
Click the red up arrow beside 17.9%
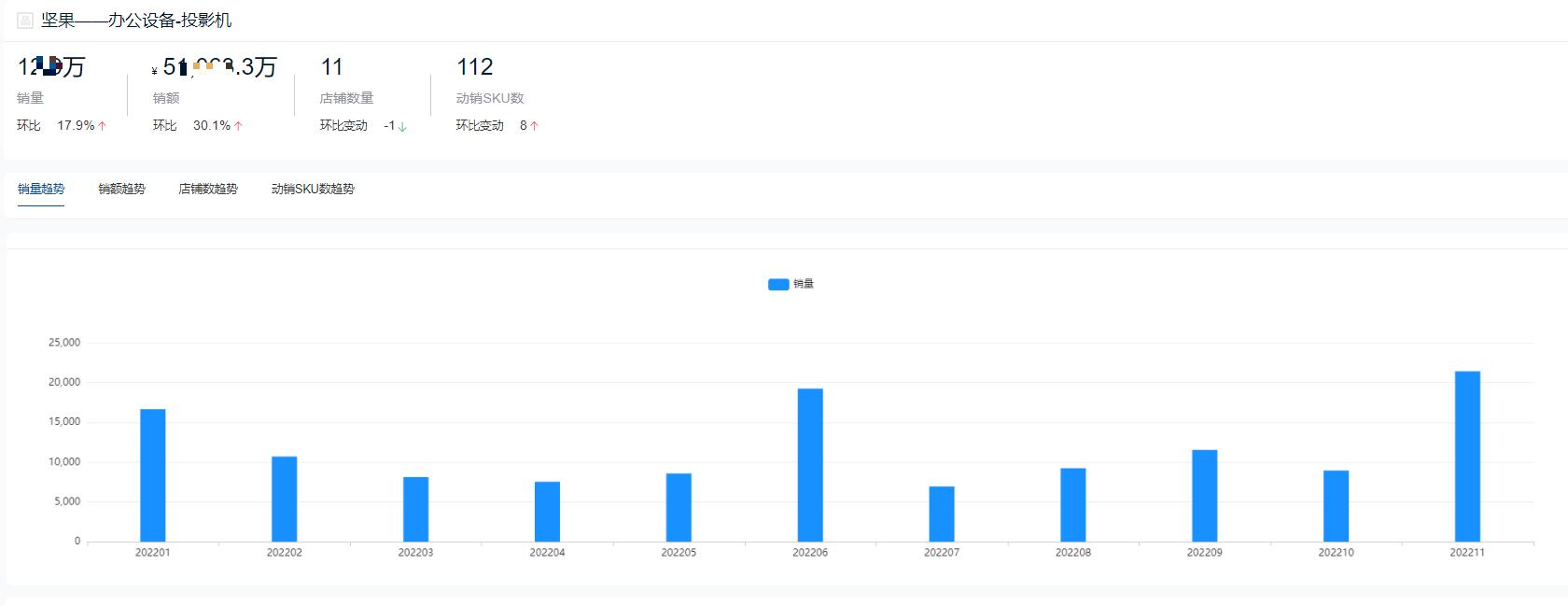pyautogui.click(x=103, y=126)
